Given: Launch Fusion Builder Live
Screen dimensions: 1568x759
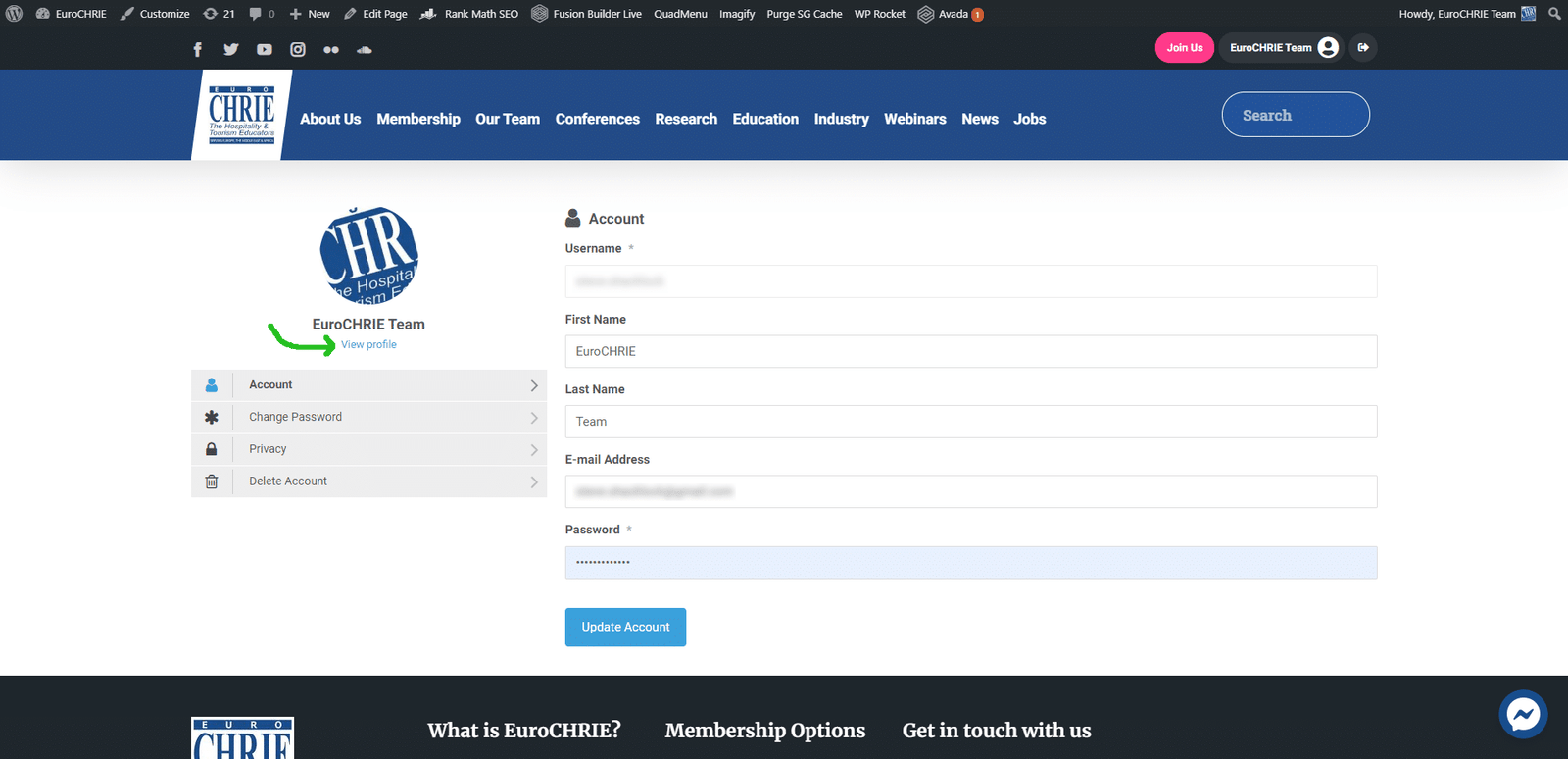Looking at the screenshot, I should (587, 14).
